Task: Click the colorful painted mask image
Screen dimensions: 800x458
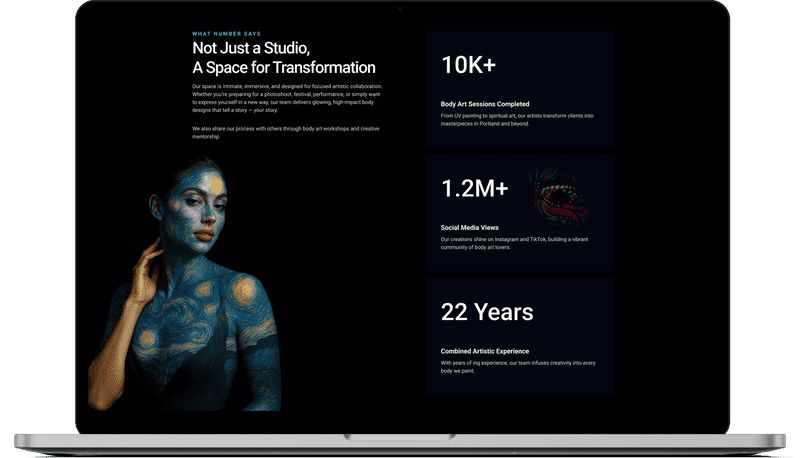Action: pyautogui.click(x=558, y=197)
